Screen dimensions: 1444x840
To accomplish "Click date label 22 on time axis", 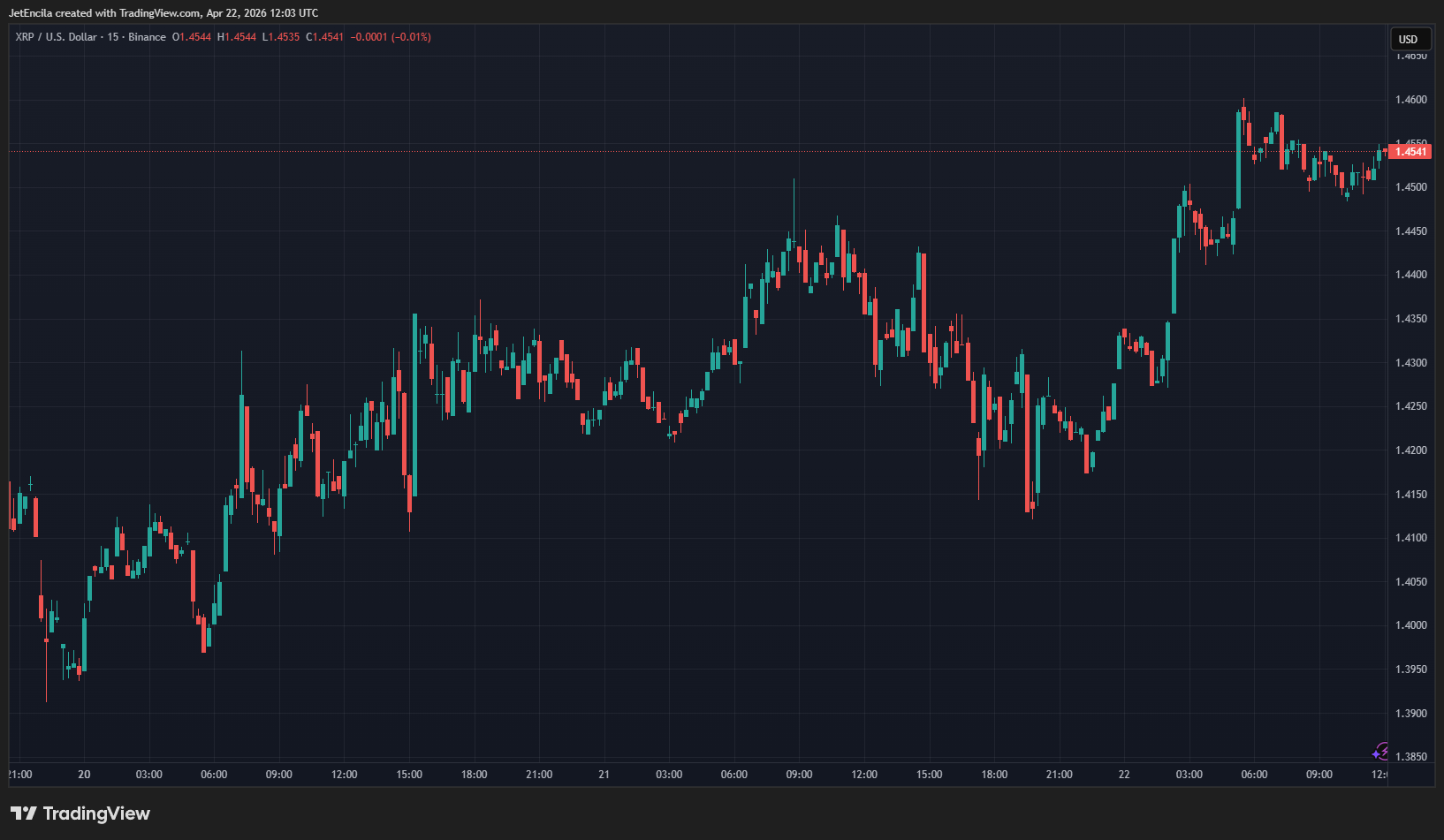I will (1124, 775).
